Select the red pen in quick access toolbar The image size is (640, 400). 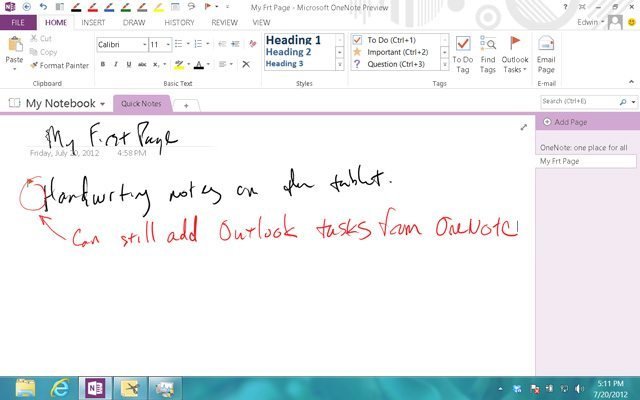pyautogui.click(x=93, y=7)
